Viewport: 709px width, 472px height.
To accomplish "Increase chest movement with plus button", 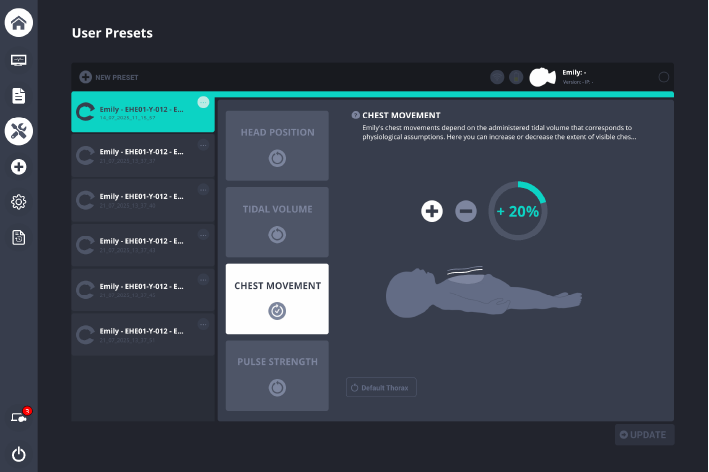I will coord(432,211).
